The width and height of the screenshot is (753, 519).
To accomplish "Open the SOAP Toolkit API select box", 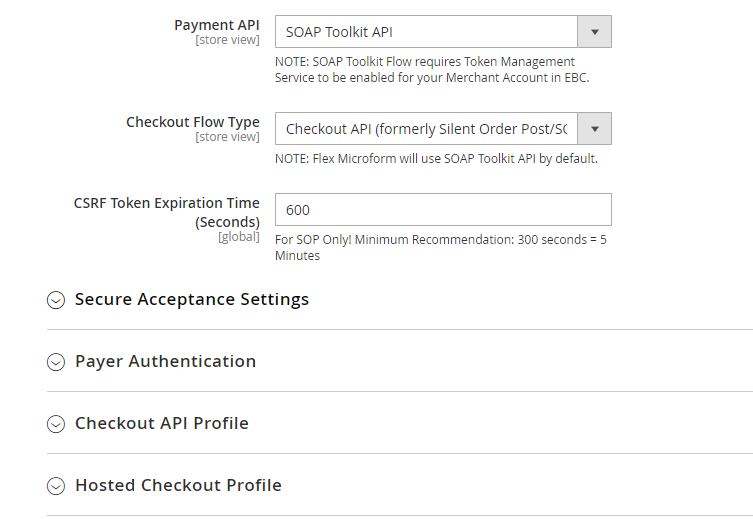I will click(427, 32).
